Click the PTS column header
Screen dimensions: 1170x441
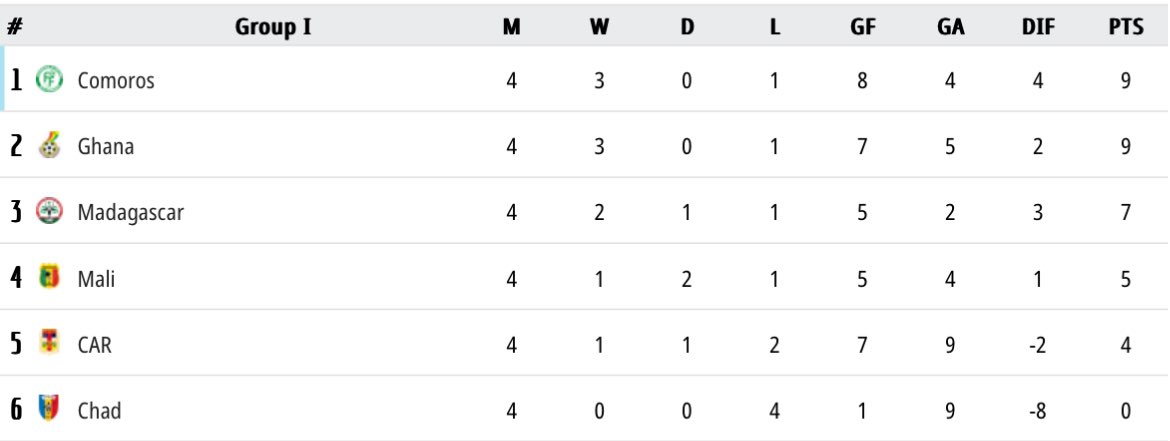click(x=1126, y=28)
